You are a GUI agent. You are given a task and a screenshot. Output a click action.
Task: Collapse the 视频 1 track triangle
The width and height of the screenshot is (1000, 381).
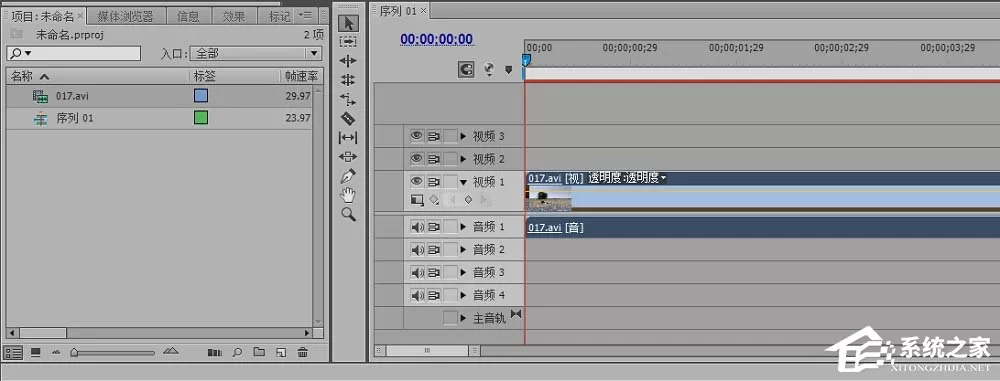pyautogui.click(x=464, y=182)
